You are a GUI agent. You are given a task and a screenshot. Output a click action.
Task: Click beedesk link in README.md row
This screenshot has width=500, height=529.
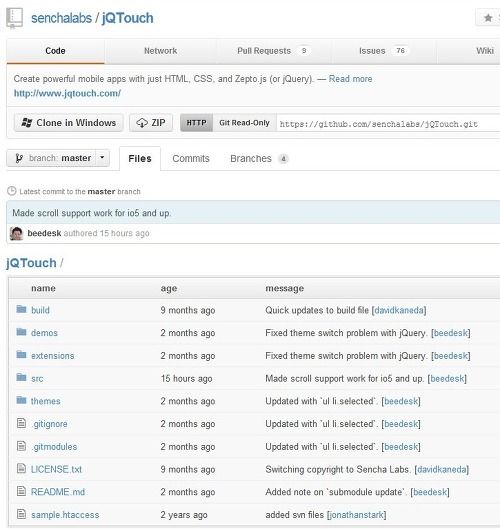[430, 492]
